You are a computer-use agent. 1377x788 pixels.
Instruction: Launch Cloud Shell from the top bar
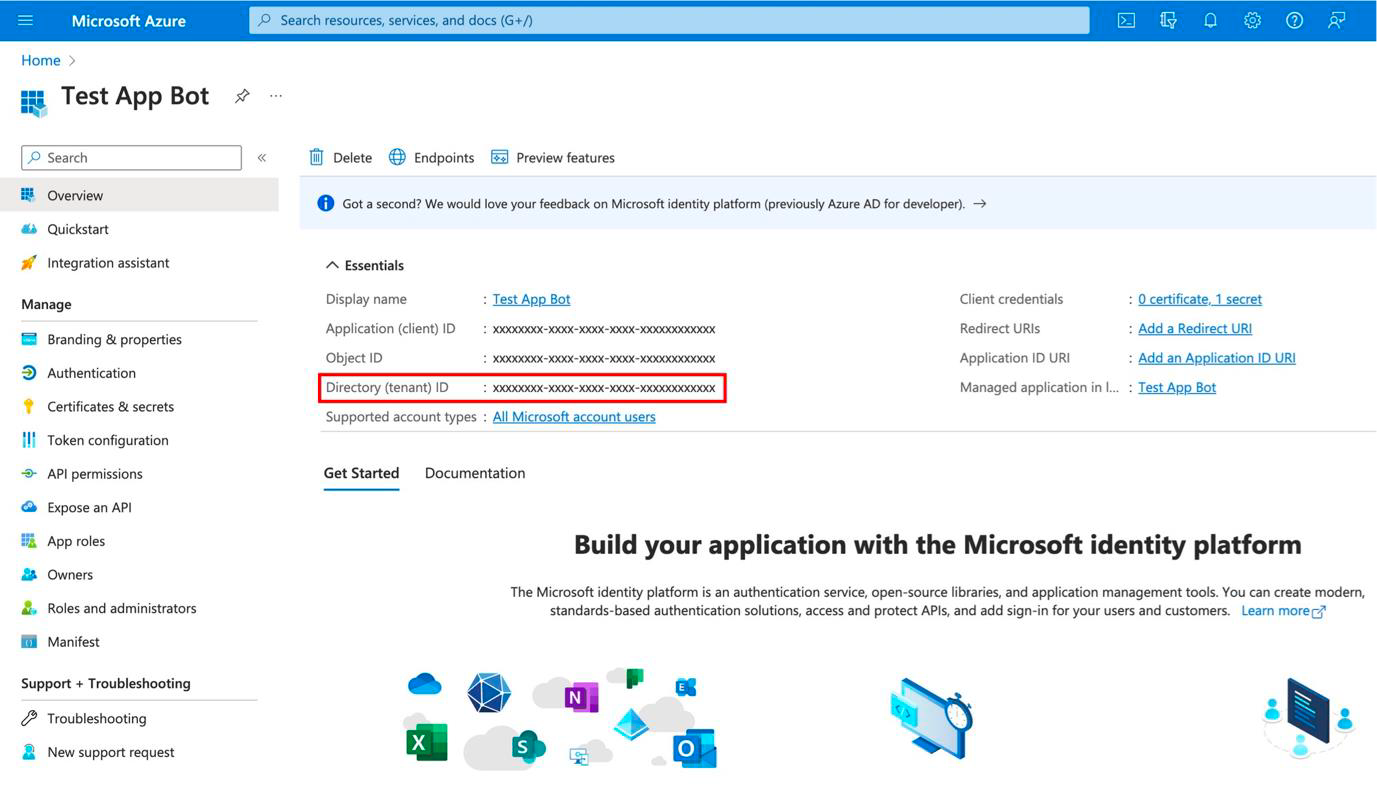pyautogui.click(x=1126, y=20)
